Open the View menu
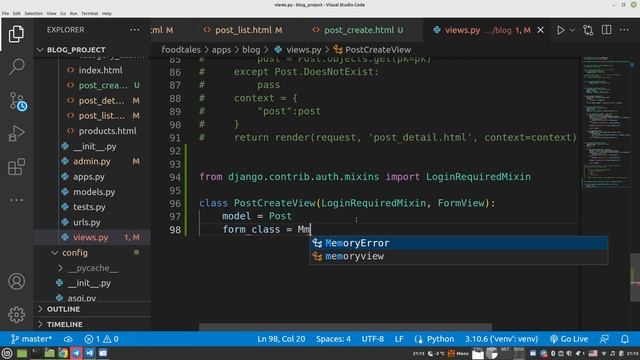The height and width of the screenshot is (360, 640). coord(51,13)
